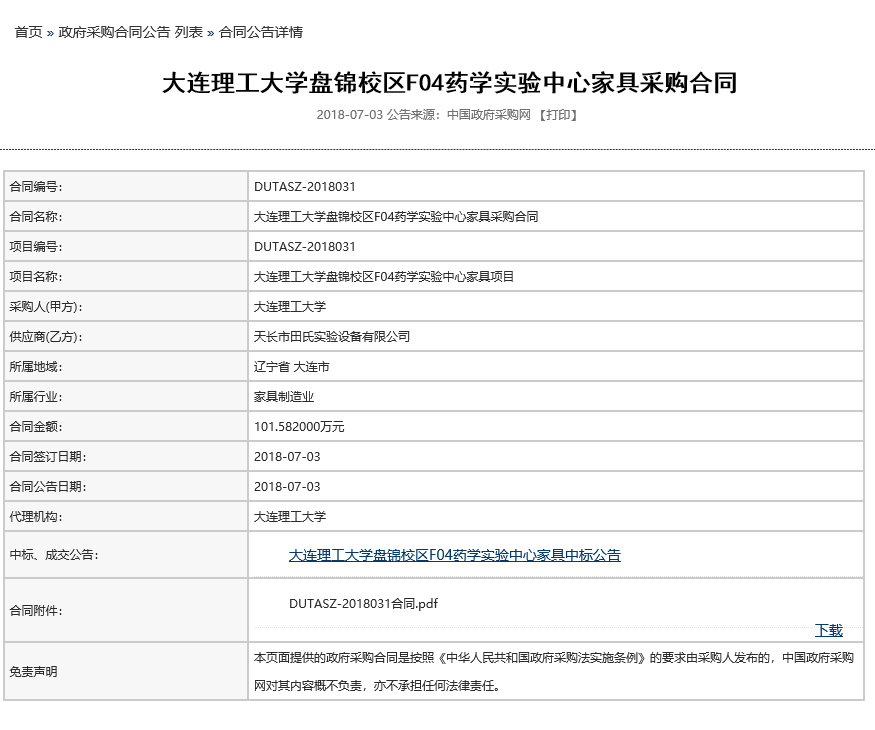Select the 合同编号 value DUTASZ-2018031
The height and width of the screenshot is (730, 875).
(305, 187)
